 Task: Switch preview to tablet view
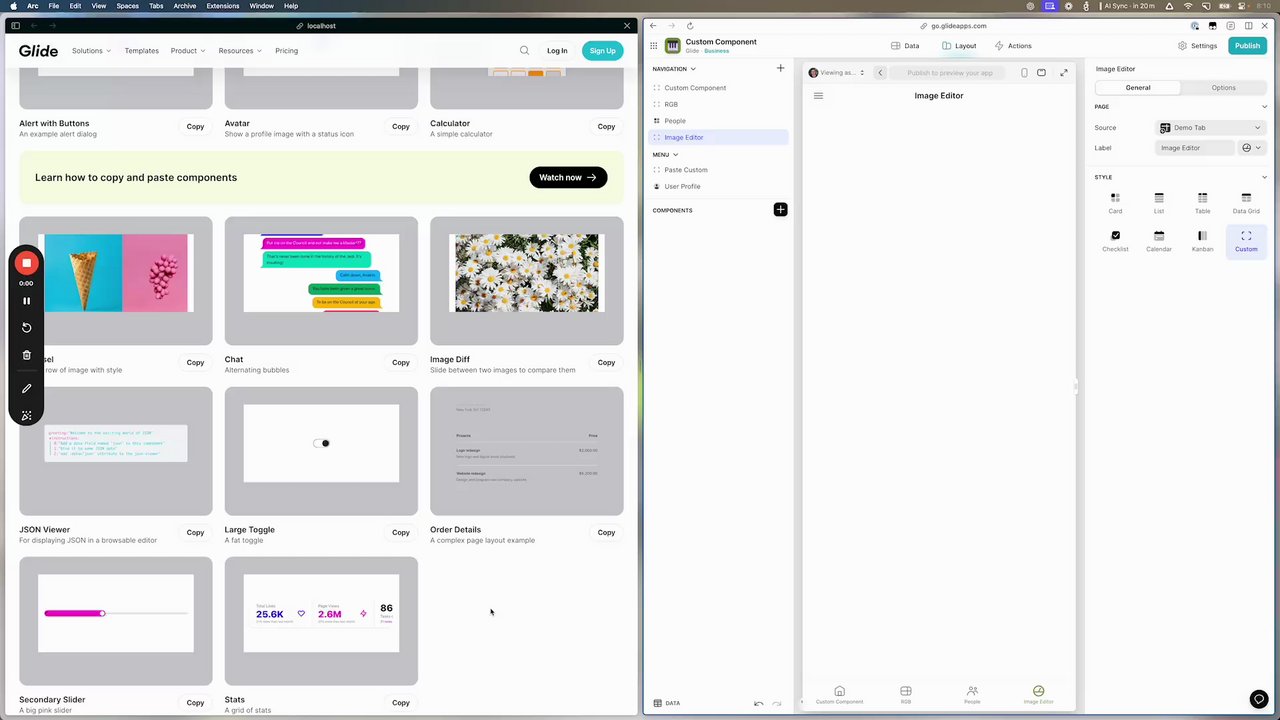point(1041,73)
